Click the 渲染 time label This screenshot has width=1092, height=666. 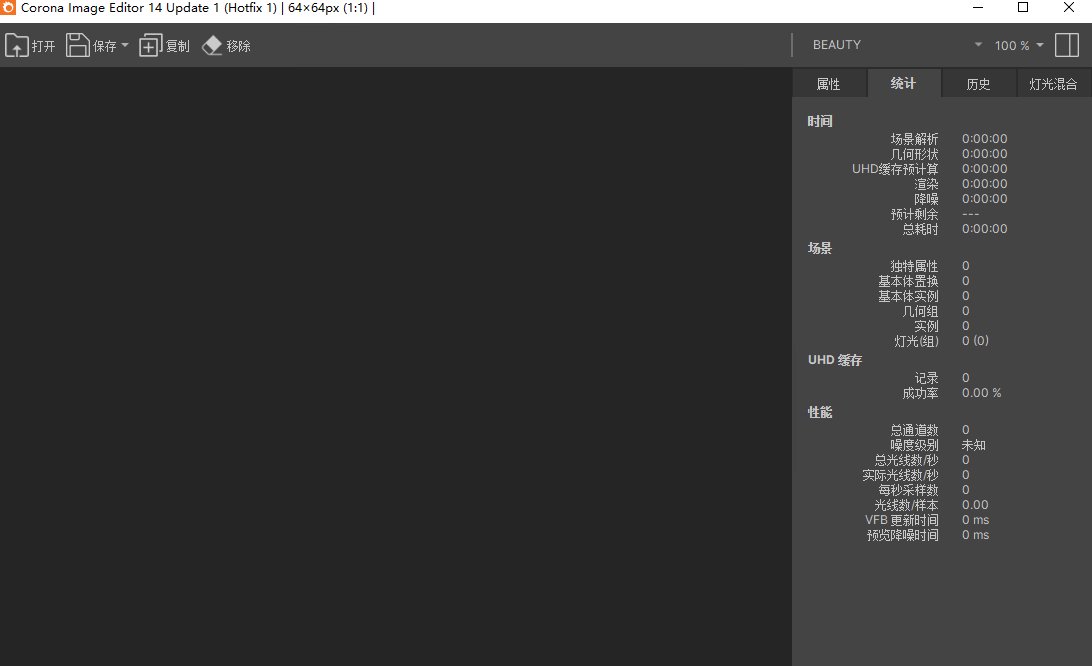[926, 184]
